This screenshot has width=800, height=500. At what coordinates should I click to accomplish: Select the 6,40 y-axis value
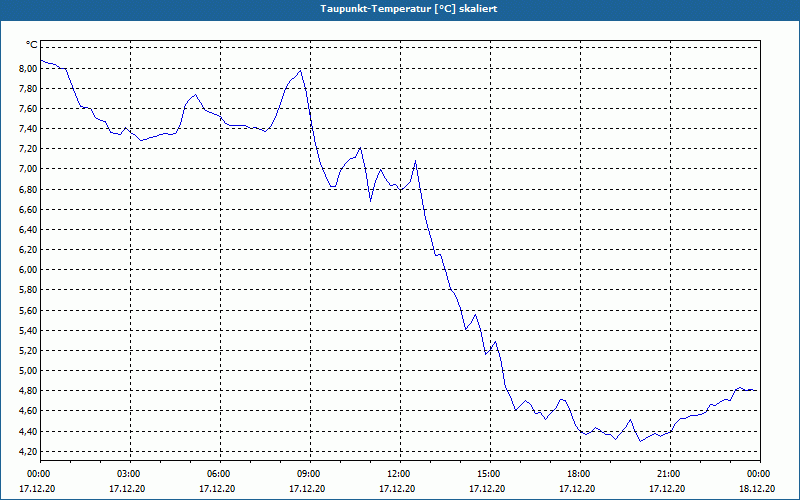coord(28,230)
